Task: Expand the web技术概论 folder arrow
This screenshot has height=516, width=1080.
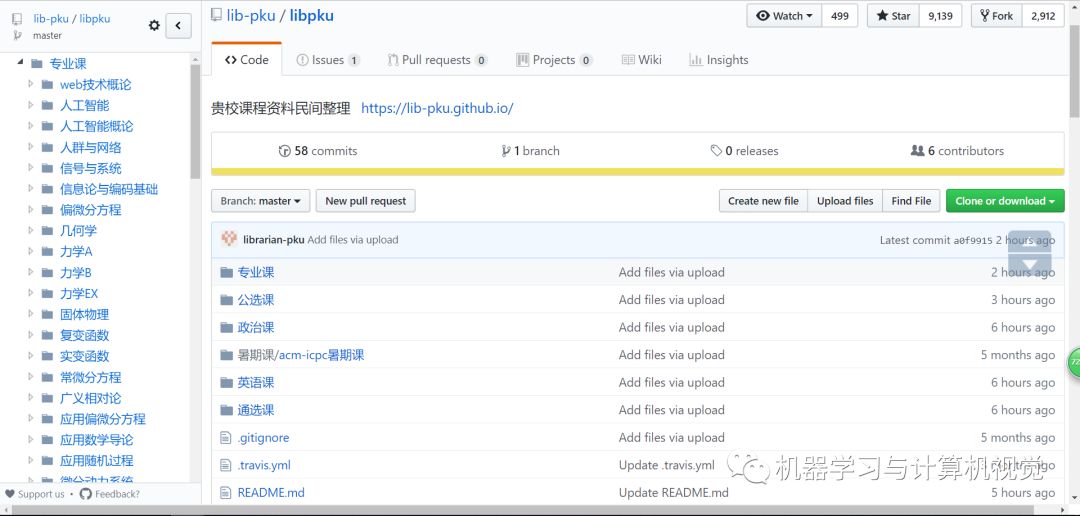Action: pos(30,84)
